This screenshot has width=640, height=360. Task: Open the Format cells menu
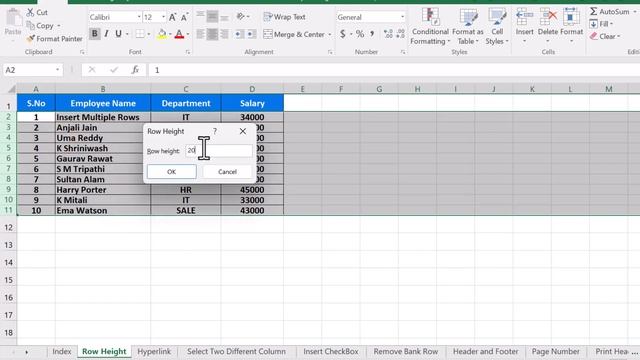click(x=571, y=25)
